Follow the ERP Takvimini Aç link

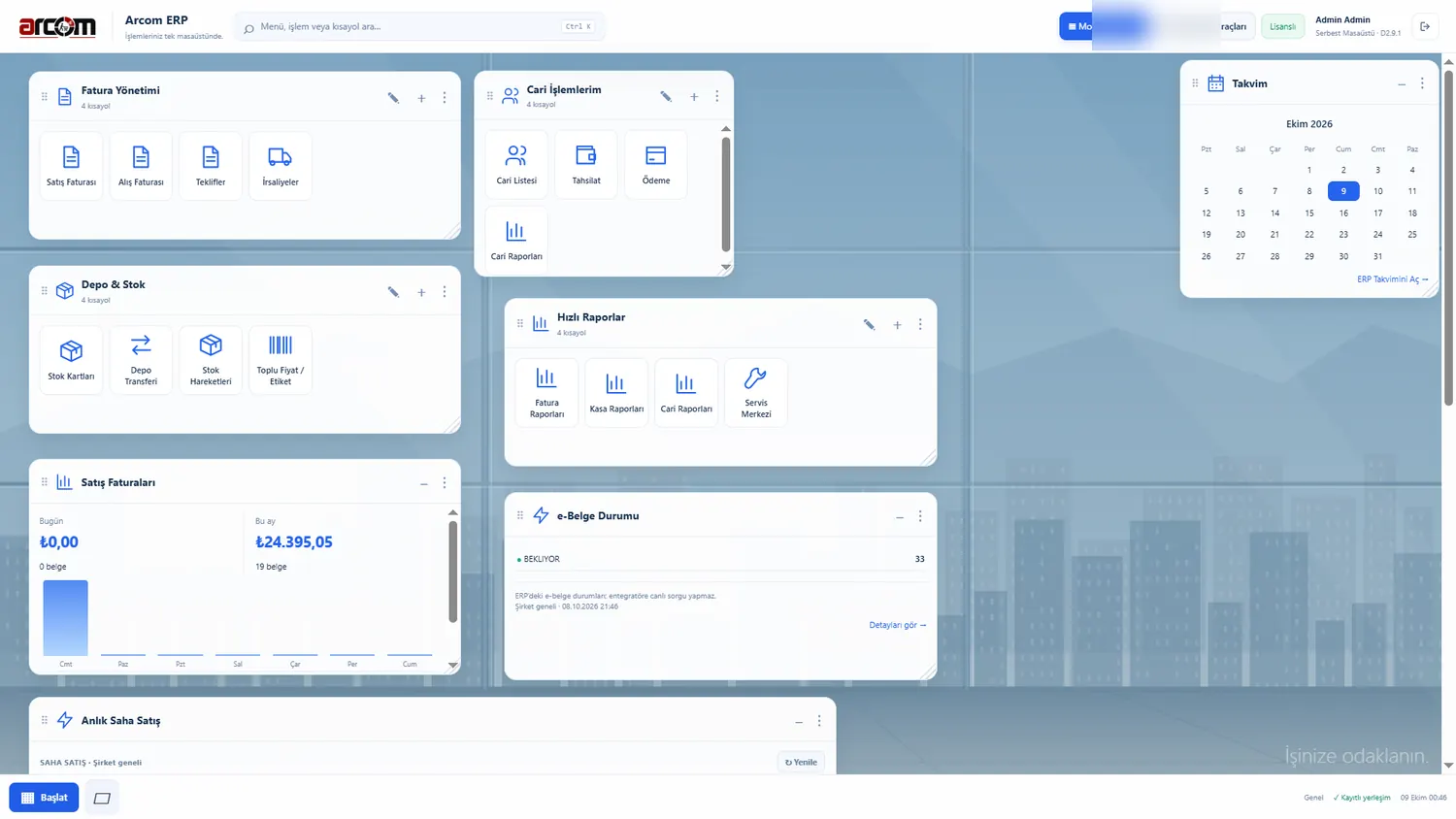(1393, 279)
